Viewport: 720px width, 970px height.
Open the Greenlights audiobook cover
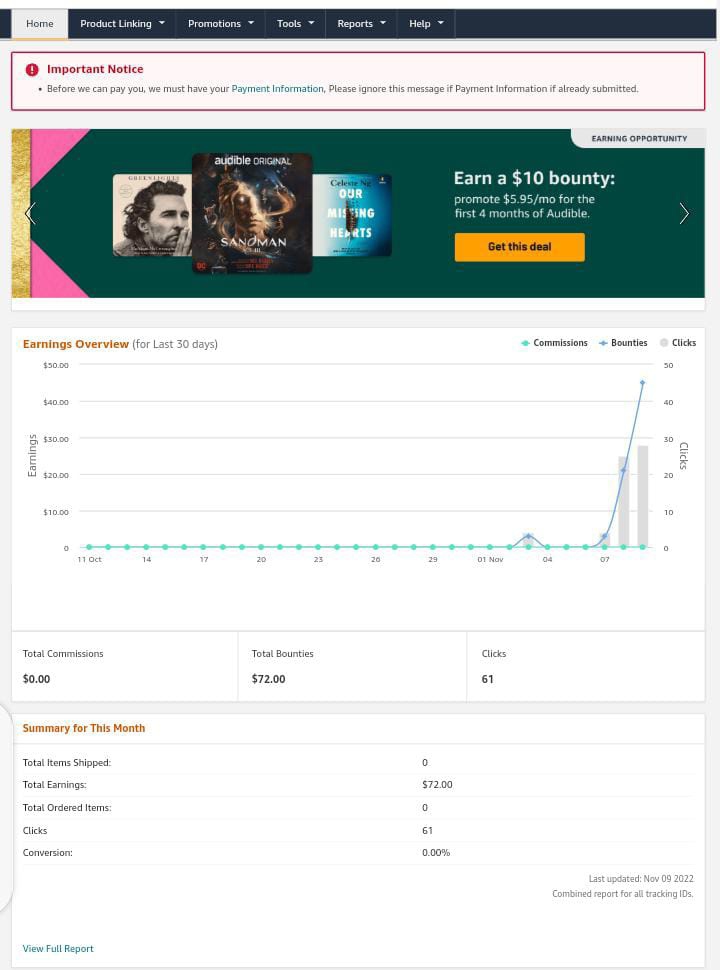(x=153, y=215)
